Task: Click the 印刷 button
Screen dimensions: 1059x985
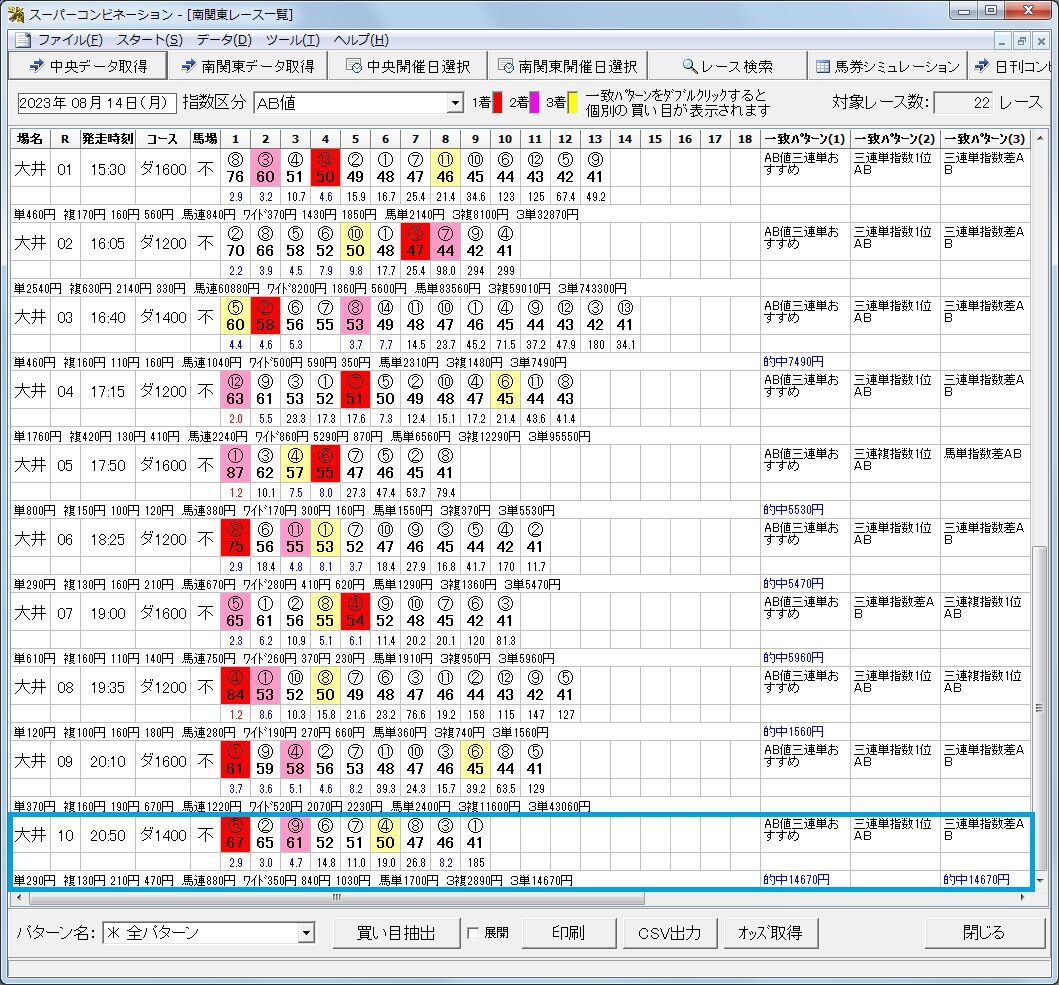Action: click(568, 933)
